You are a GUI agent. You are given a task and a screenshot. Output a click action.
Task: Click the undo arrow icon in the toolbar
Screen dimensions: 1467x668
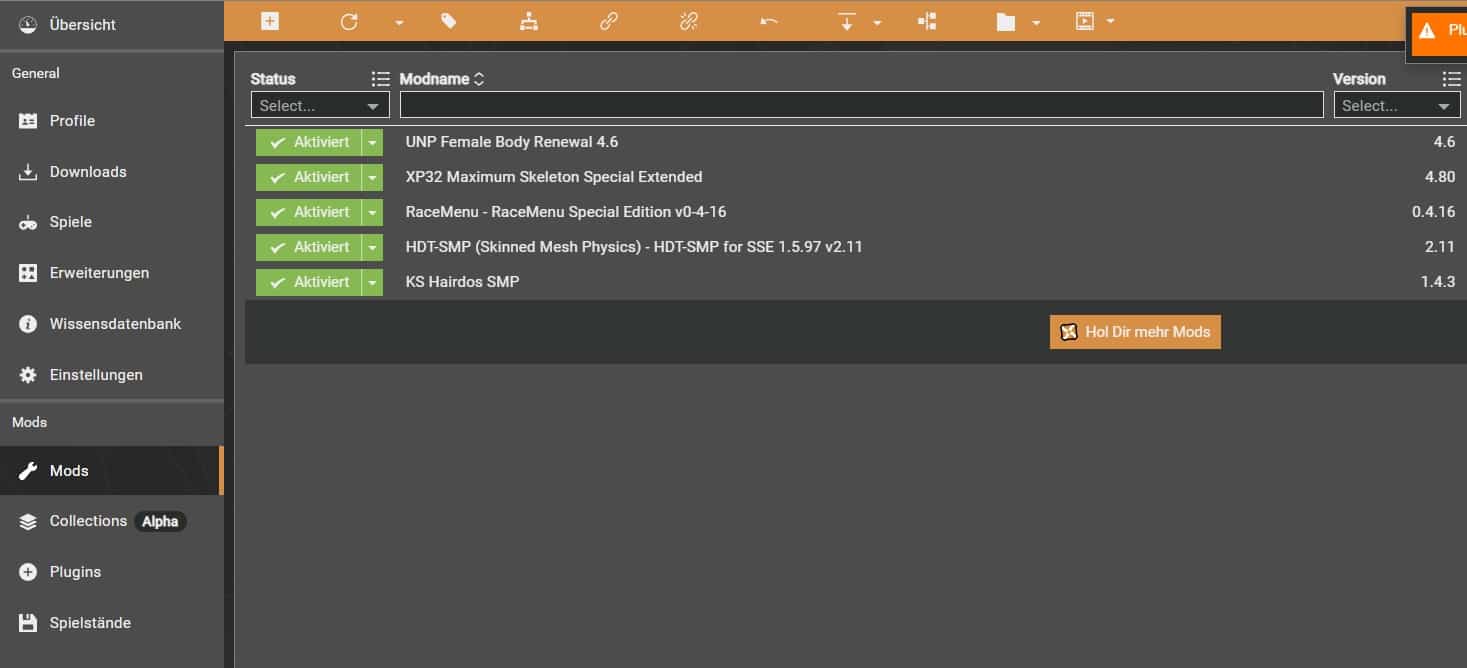(768, 21)
